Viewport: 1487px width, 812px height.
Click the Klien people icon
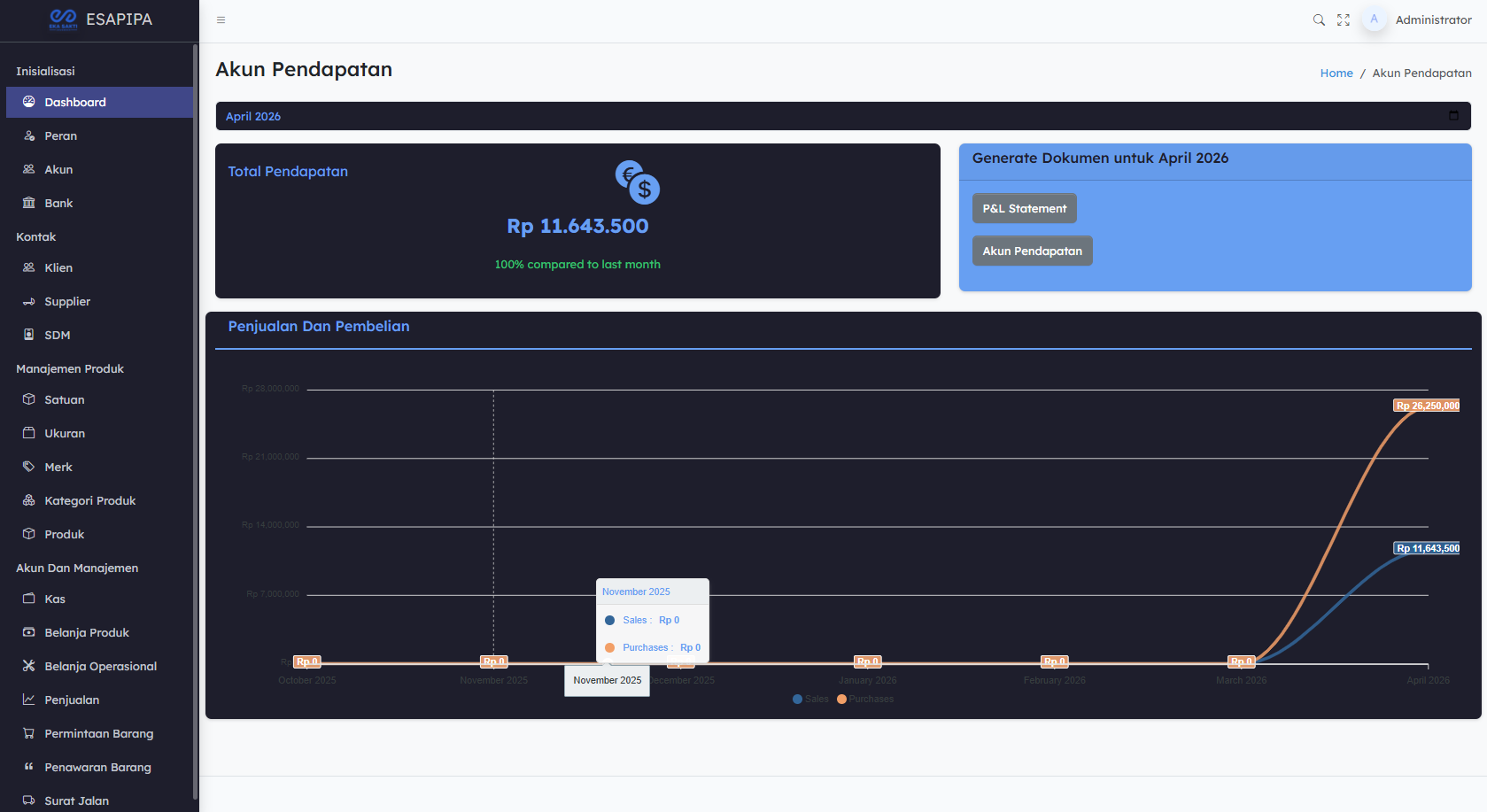(29, 267)
